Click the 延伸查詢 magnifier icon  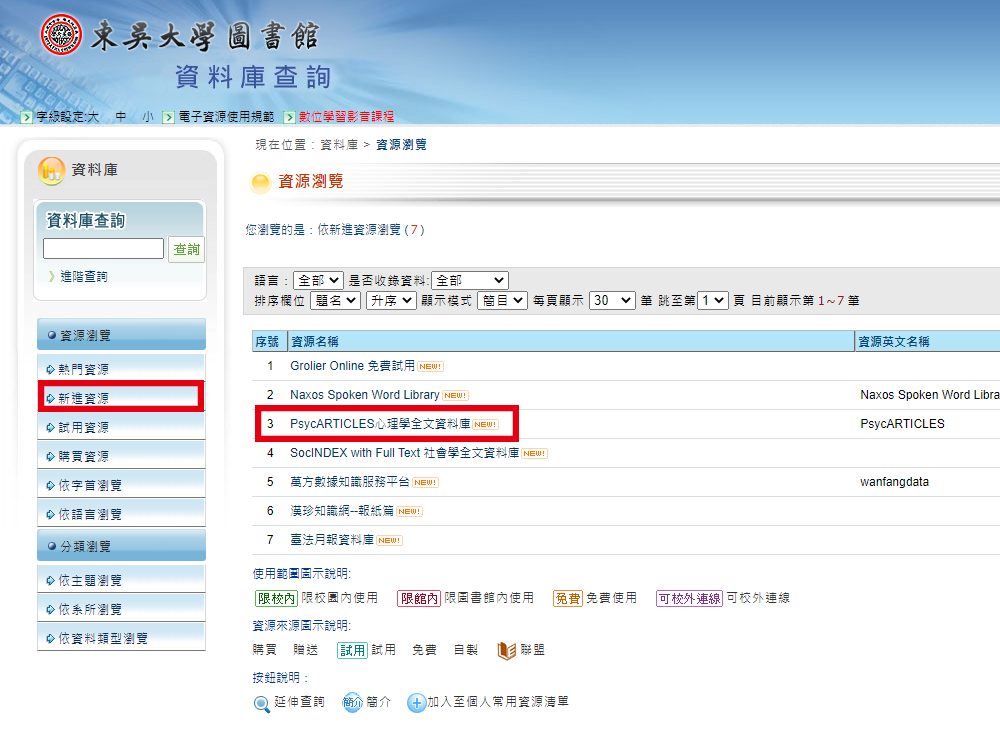click(x=262, y=703)
